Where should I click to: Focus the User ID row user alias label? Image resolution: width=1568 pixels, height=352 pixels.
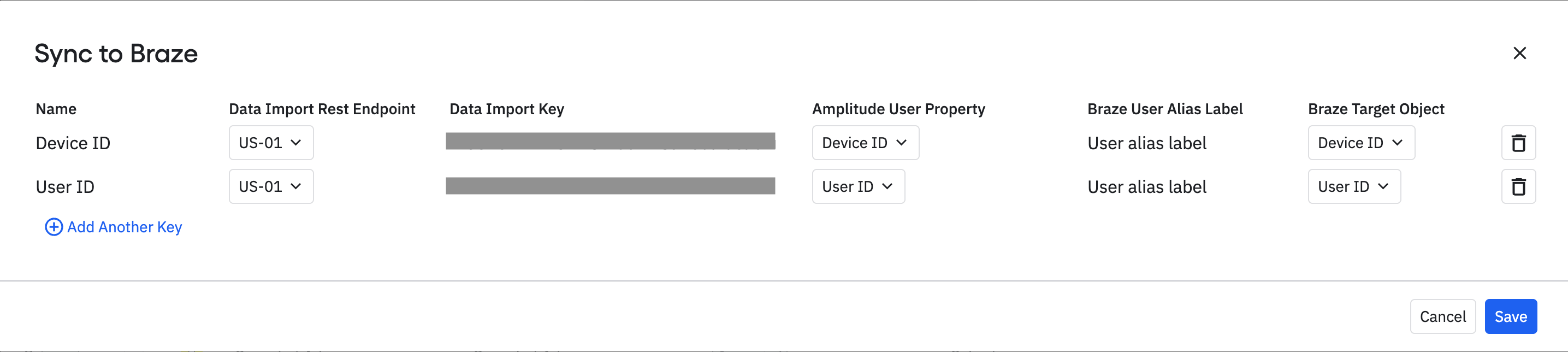(x=1146, y=187)
